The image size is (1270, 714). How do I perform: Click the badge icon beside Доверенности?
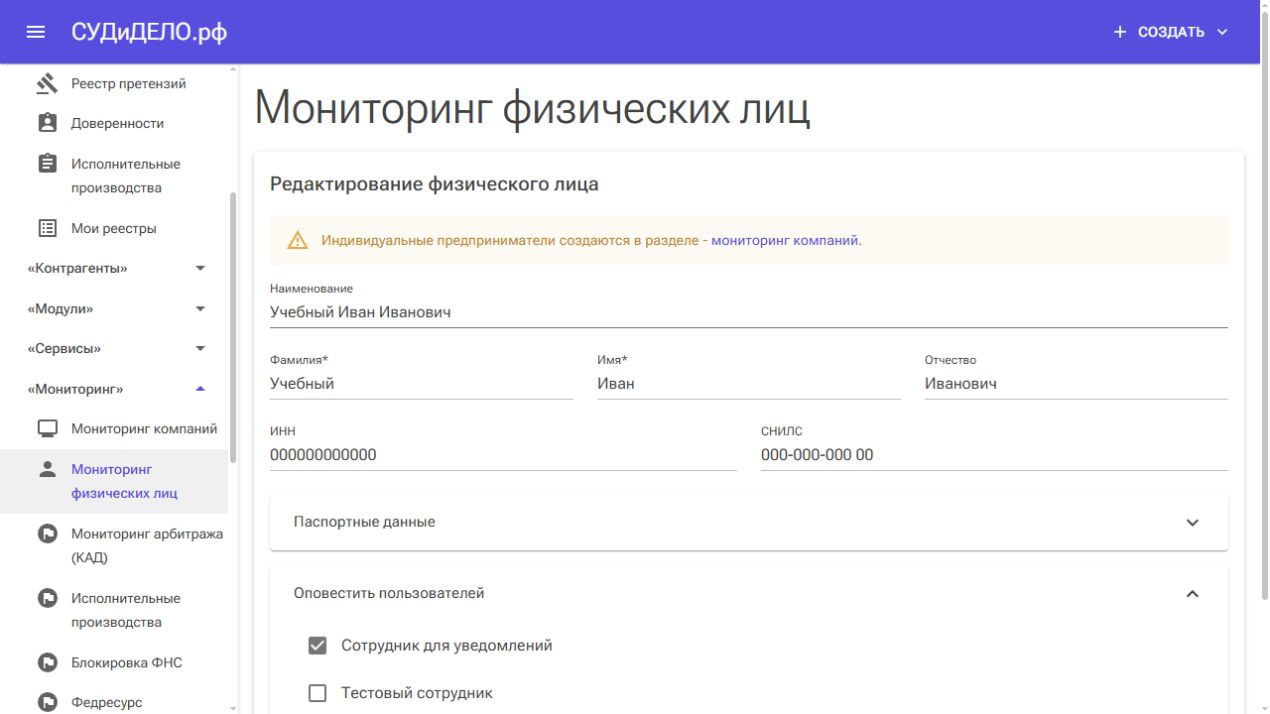click(x=47, y=123)
